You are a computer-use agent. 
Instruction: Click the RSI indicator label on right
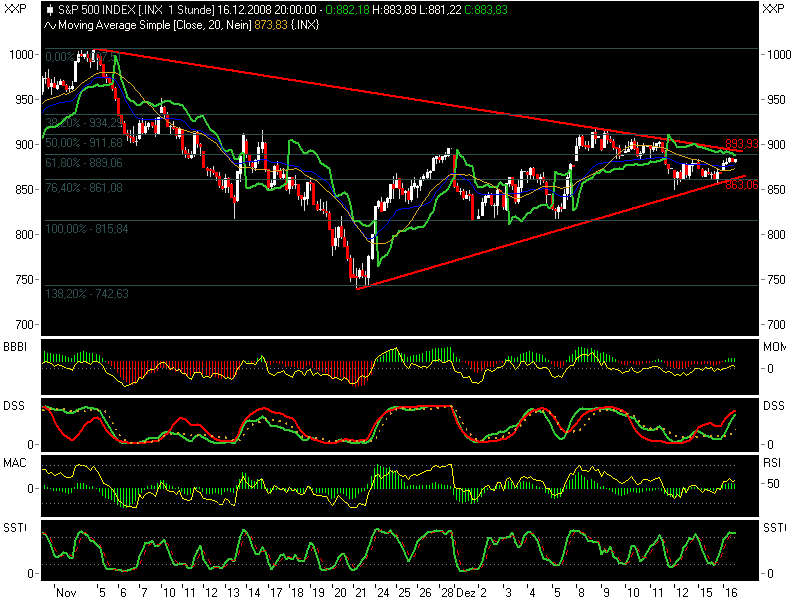tap(772, 463)
